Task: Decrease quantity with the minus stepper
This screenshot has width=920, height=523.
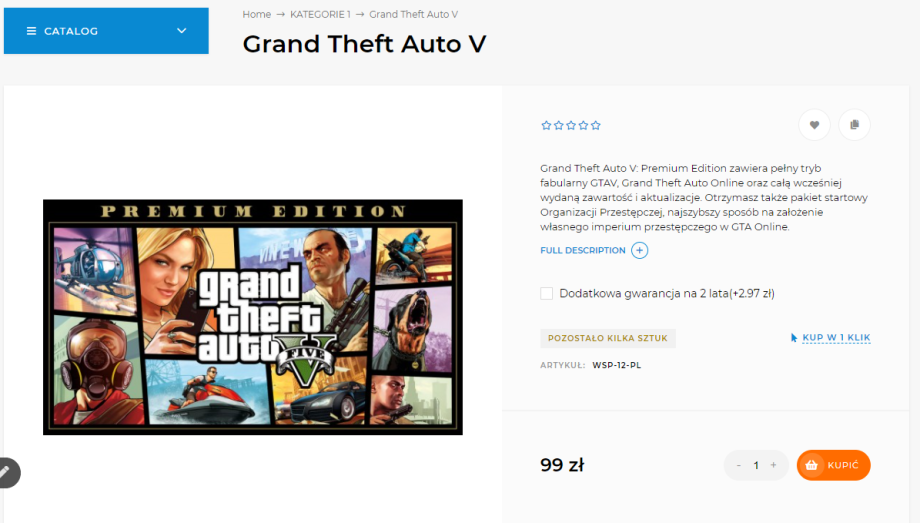Action: point(739,466)
